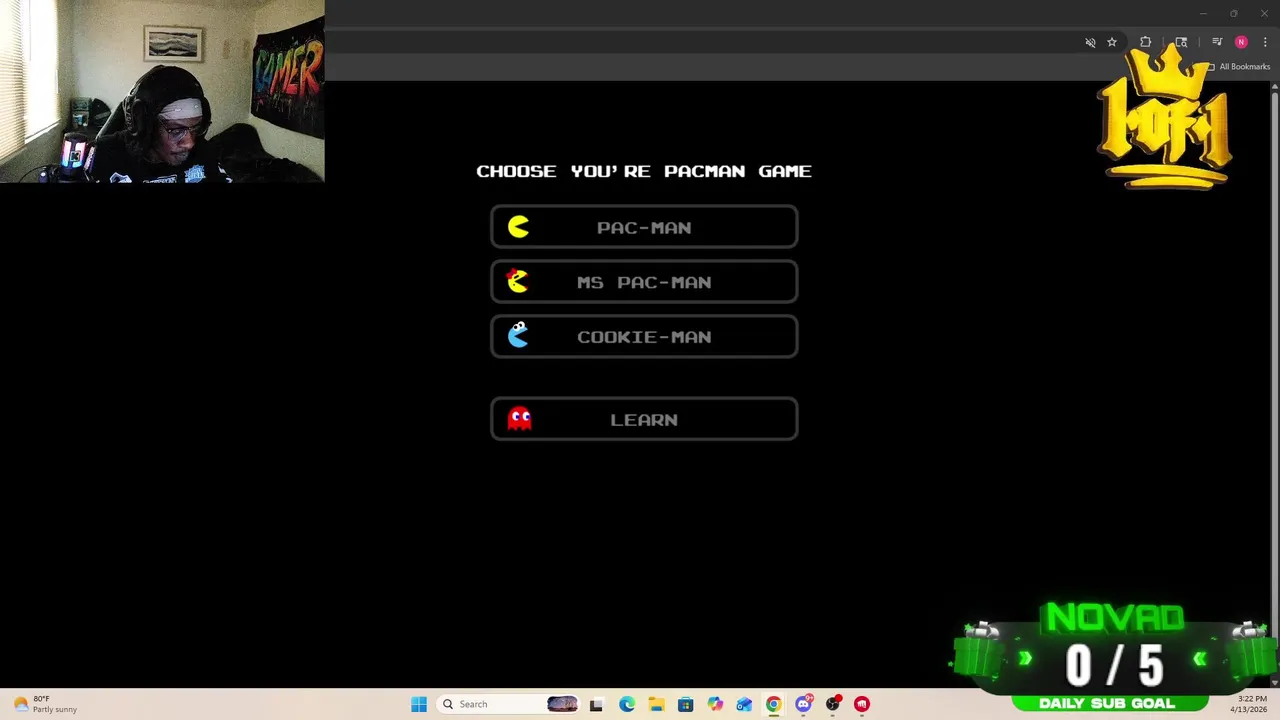Open Copilot from the taskbar

pyautogui.click(x=715, y=704)
